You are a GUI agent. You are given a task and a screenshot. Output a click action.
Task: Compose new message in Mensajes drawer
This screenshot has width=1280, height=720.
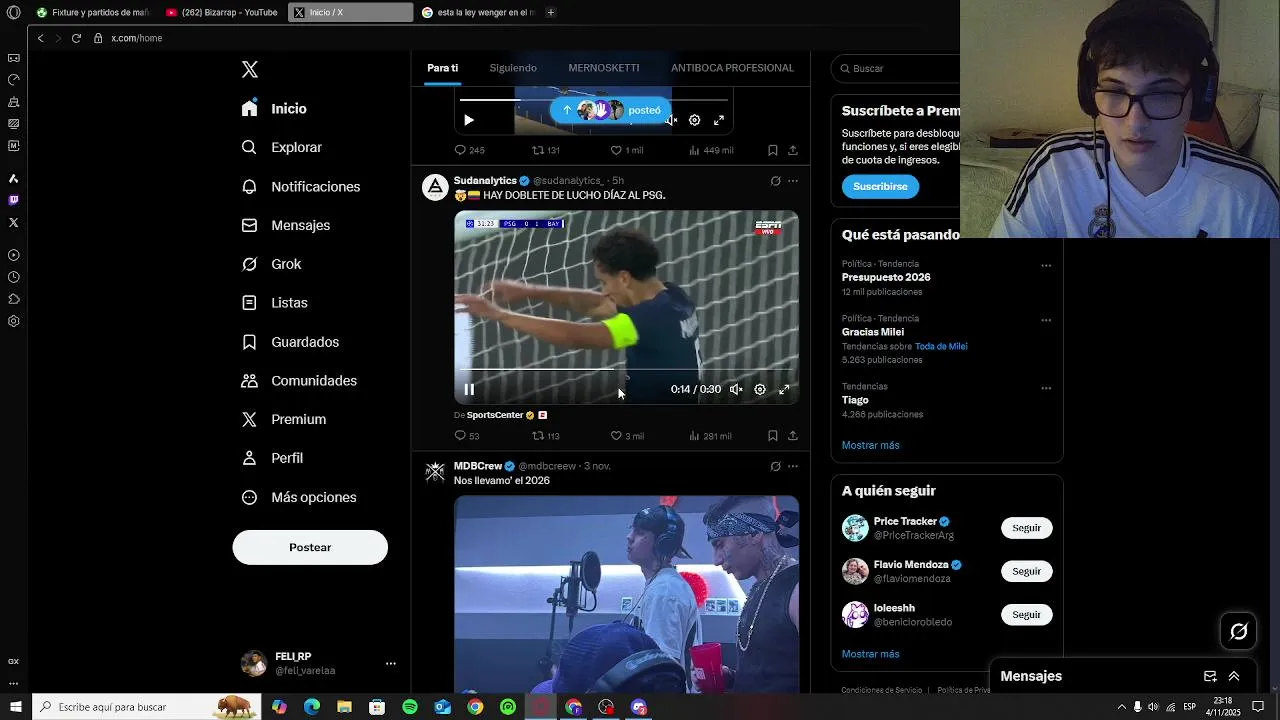coord(1210,676)
